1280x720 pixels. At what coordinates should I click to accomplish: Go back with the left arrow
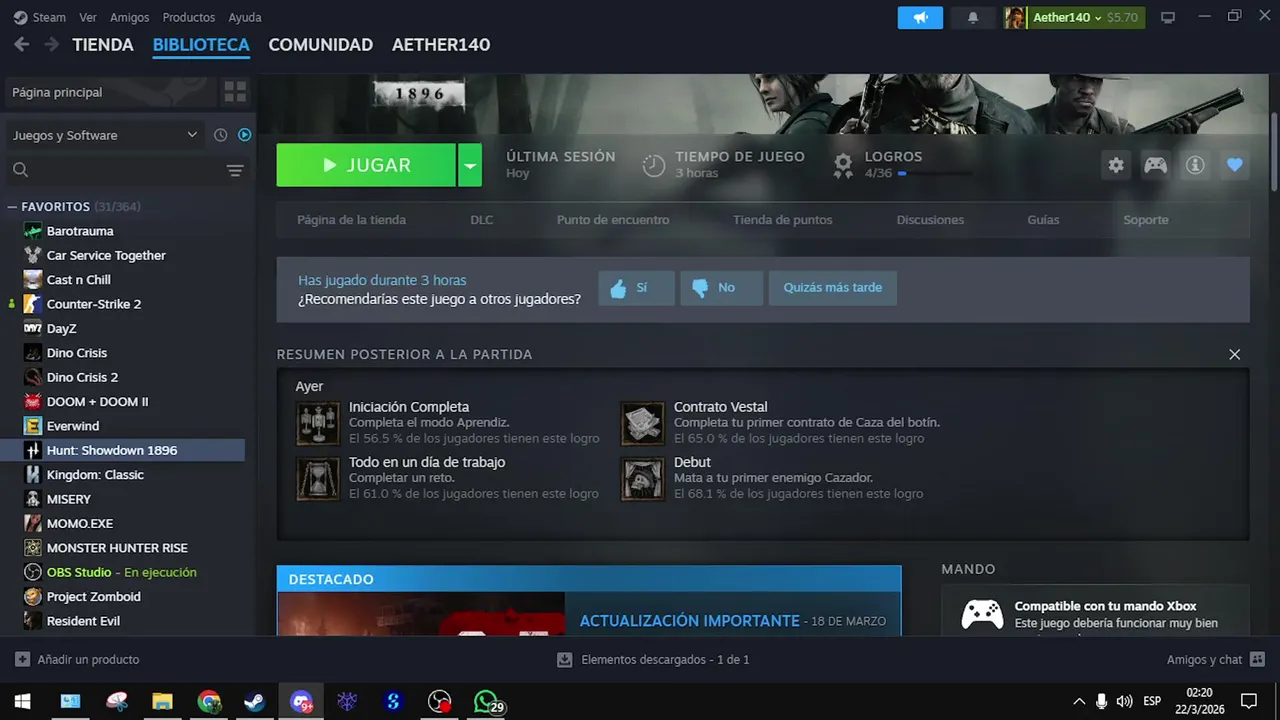tap(22, 44)
